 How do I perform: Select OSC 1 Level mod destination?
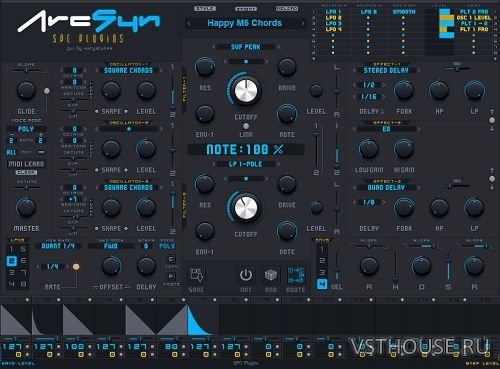point(473,18)
